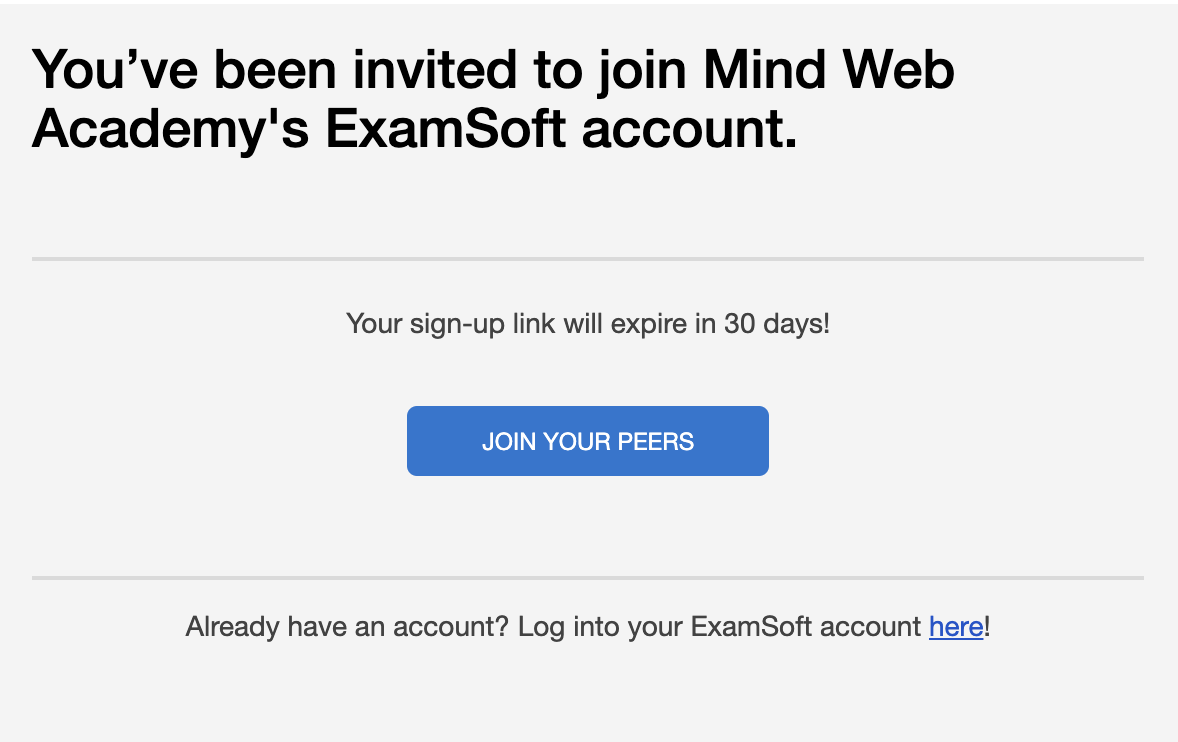Click the exclamation mark after 'here'
The image size is (1178, 742).
987,626
